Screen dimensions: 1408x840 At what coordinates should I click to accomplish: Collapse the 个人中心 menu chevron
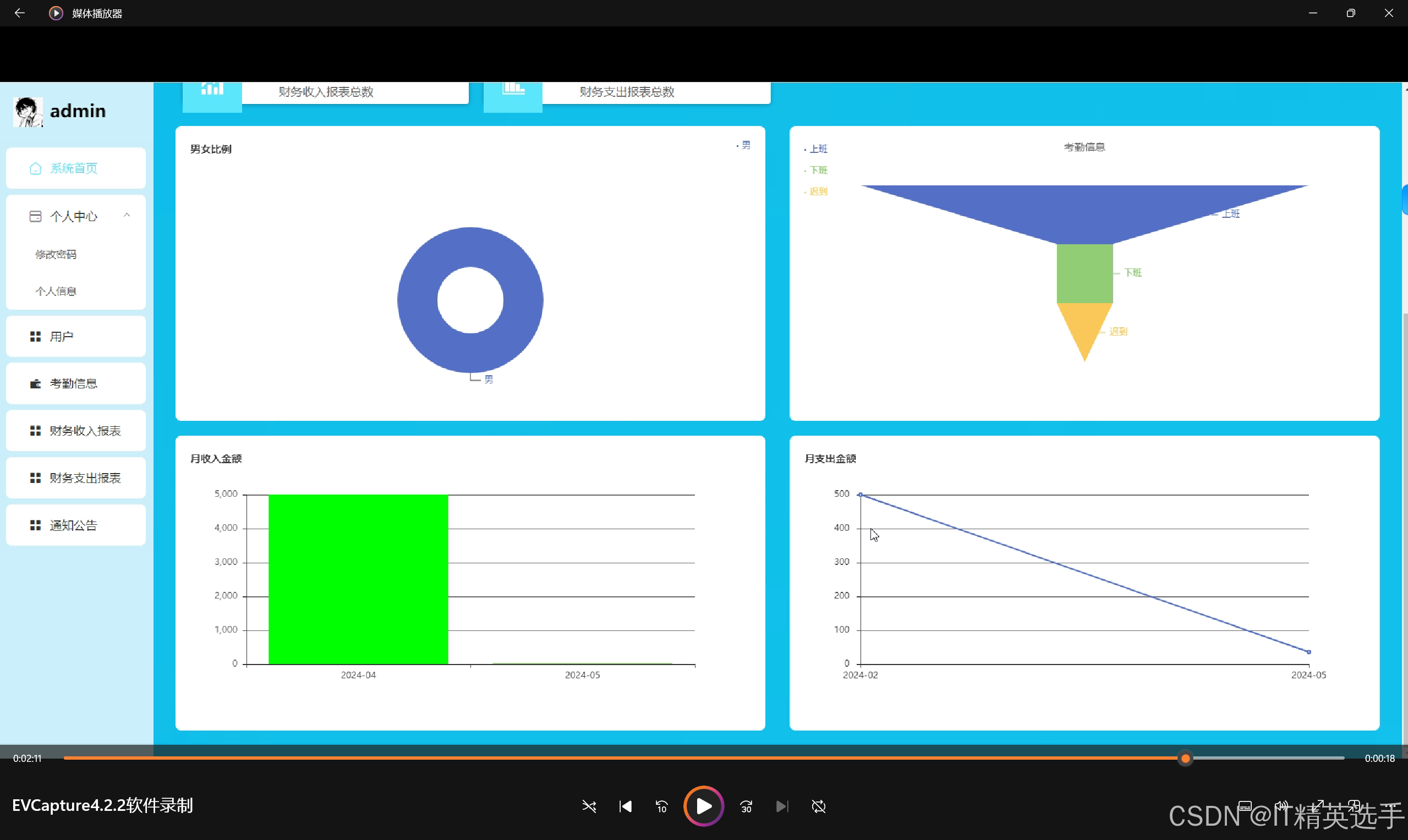pyautogui.click(x=127, y=215)
